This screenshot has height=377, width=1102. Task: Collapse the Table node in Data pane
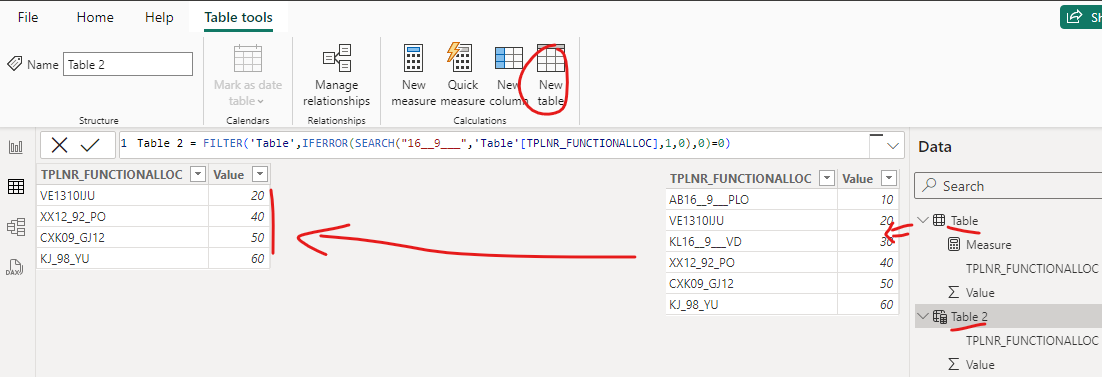click(x=922, y=221)
